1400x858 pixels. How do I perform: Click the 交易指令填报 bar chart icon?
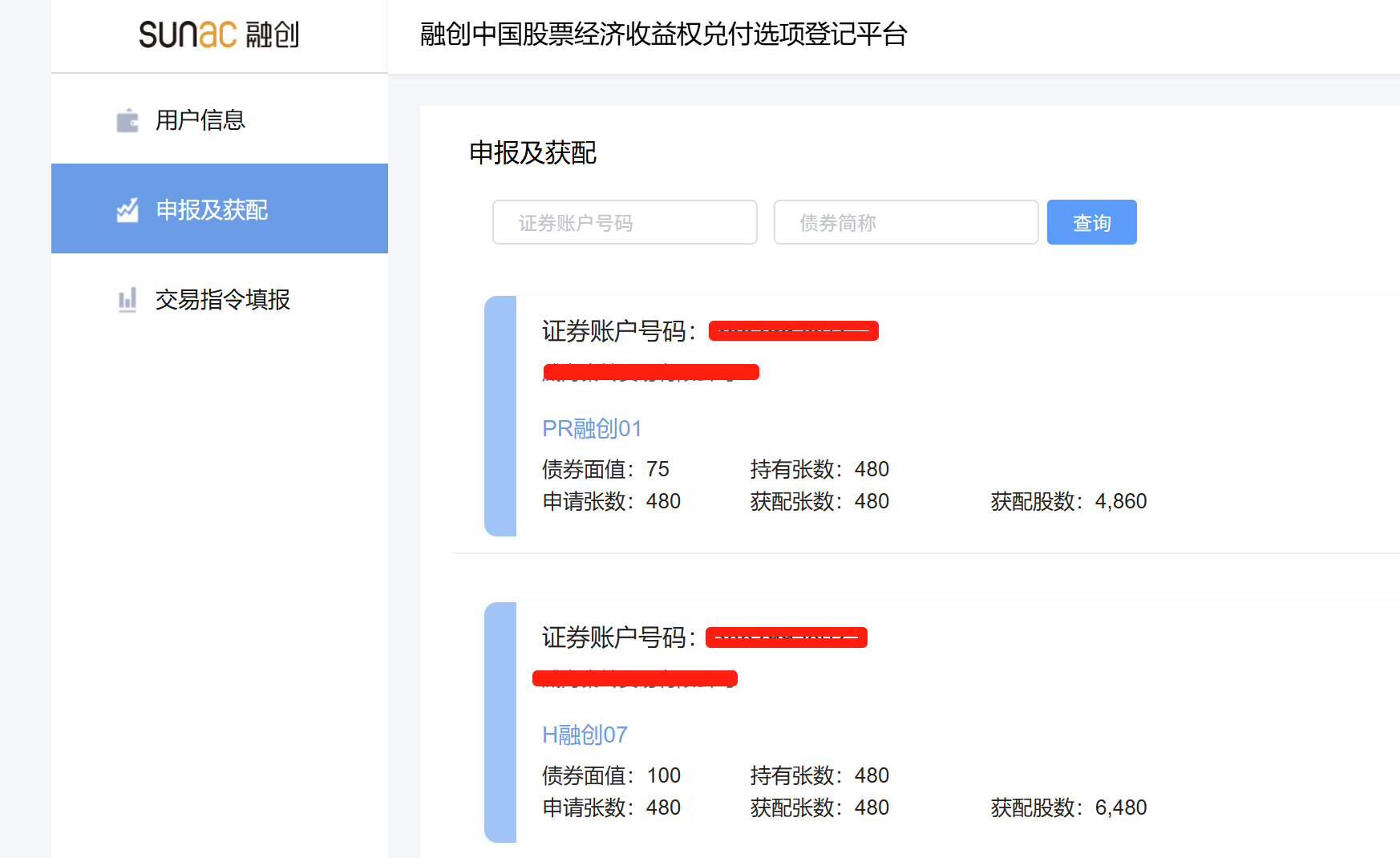pyautogui.click(x=127, y=300)
